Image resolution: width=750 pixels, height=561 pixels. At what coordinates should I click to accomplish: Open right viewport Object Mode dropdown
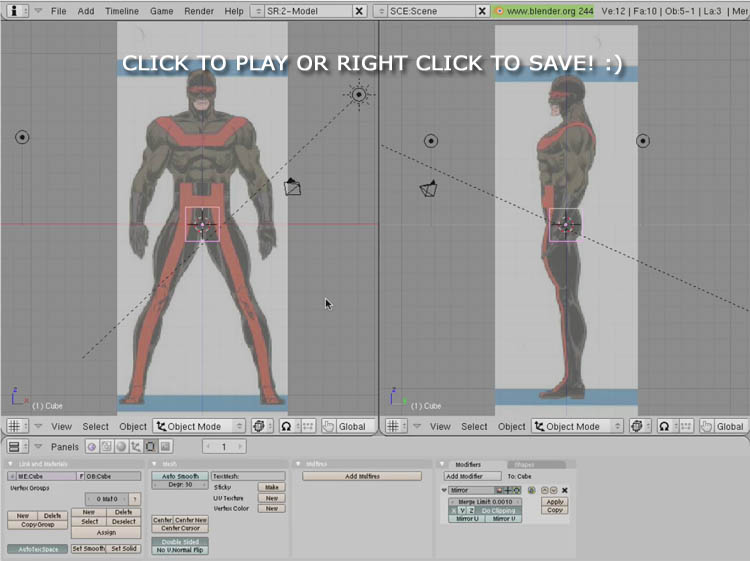coord(577,426)
